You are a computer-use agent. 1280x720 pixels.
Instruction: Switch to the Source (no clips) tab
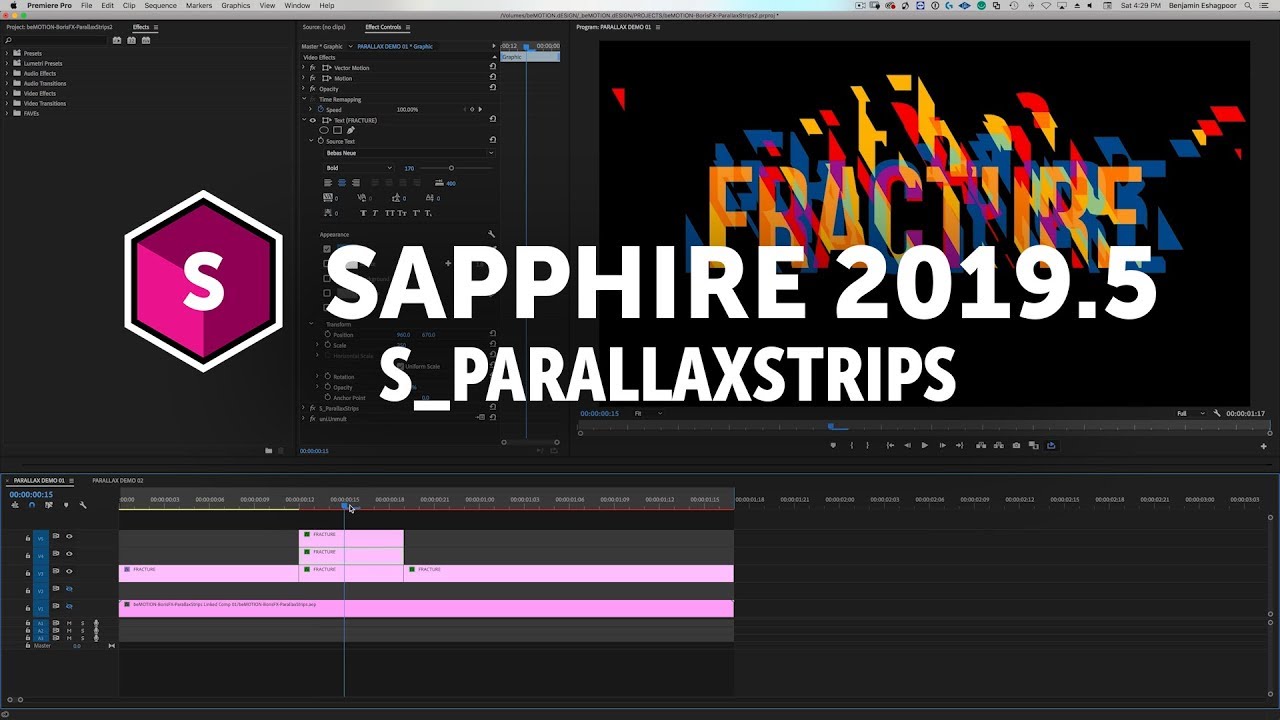coord(324,27)
